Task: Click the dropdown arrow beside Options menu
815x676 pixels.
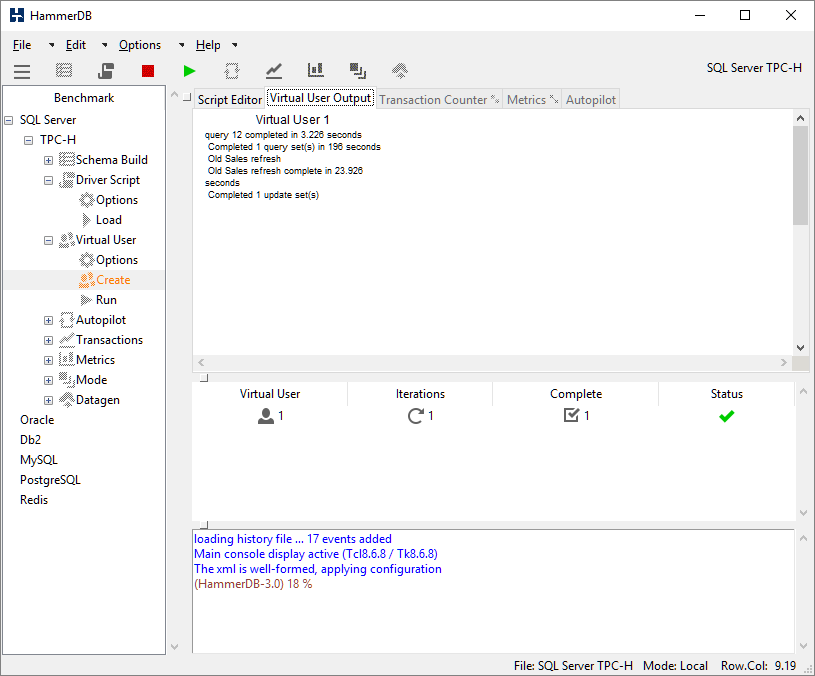Action: point(181,45)
